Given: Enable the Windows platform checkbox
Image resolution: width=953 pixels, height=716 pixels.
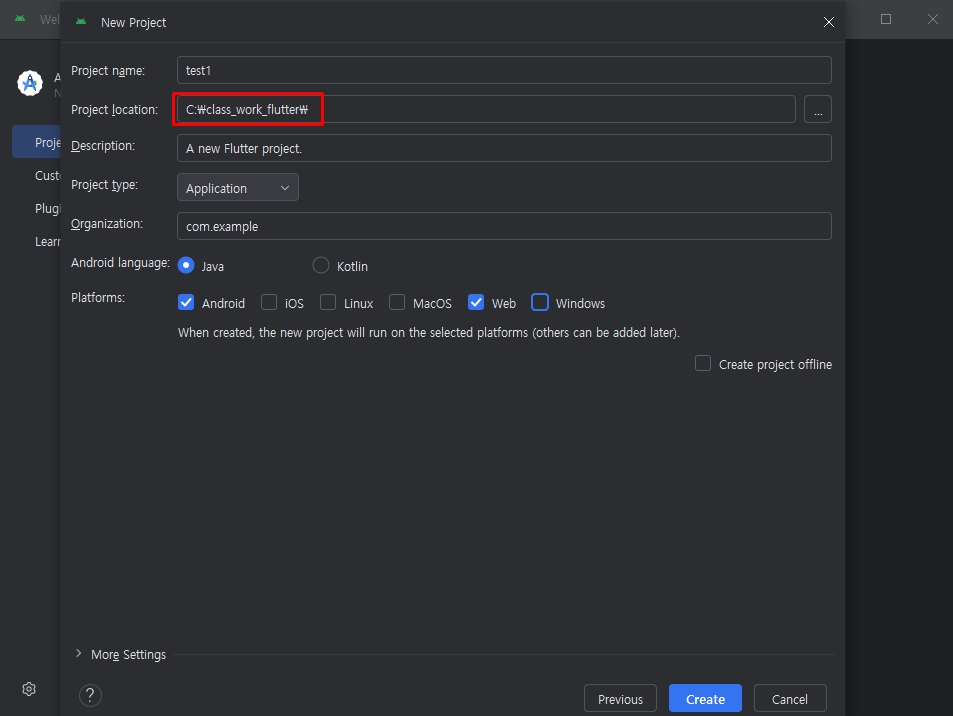Looking at the screenshot, I should point(540,303).
